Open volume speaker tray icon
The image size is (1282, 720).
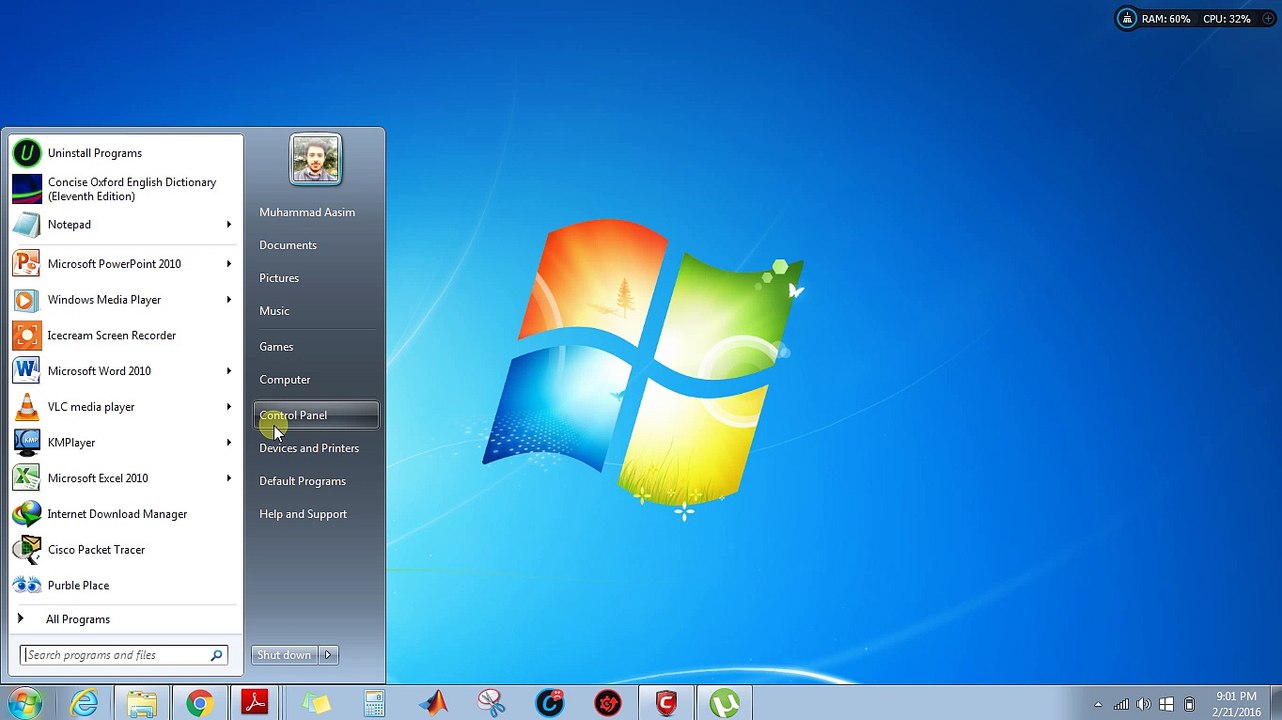pos(1144,705)
